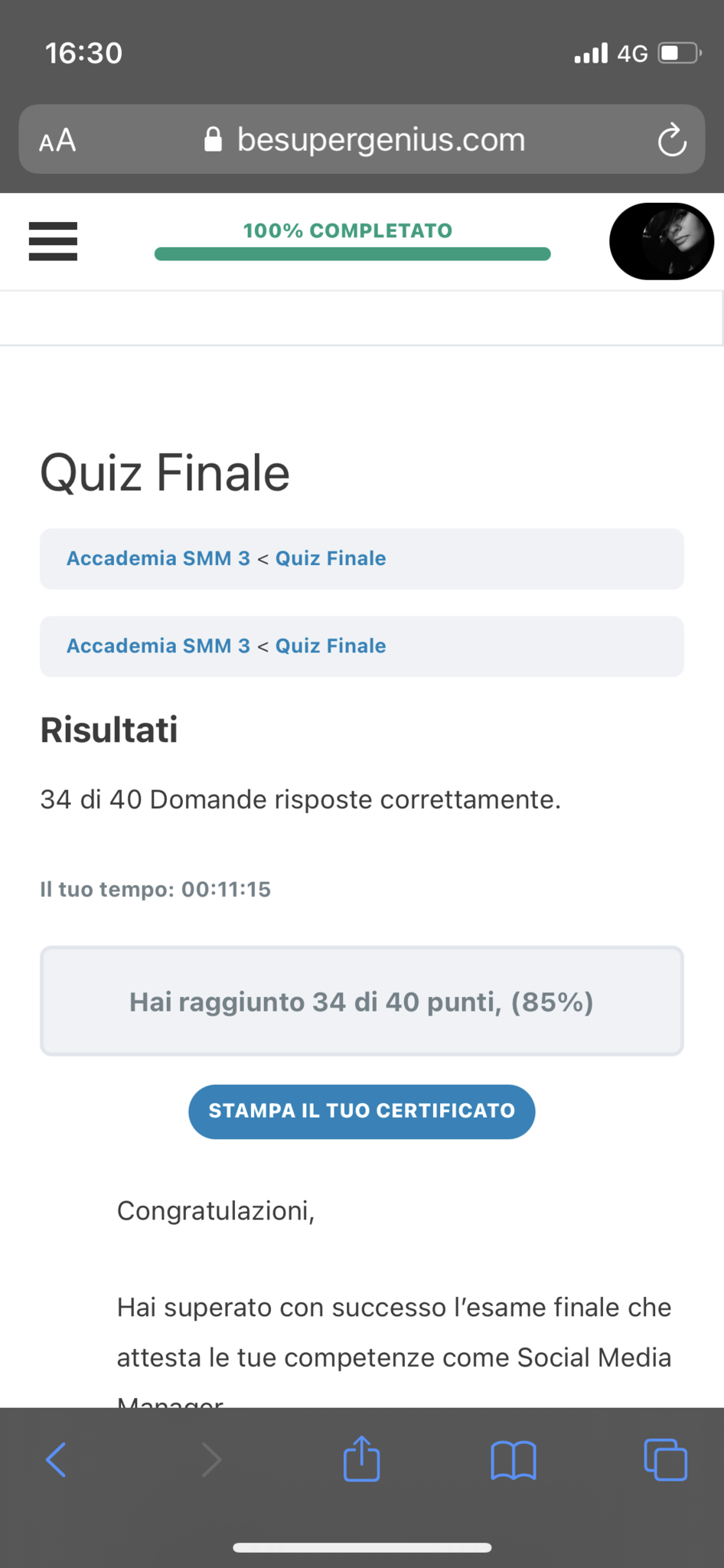Open Accademia SMM 3 in second breadcrumb
The width and height of the screenshot is (724, 1568).
[158, 646]
